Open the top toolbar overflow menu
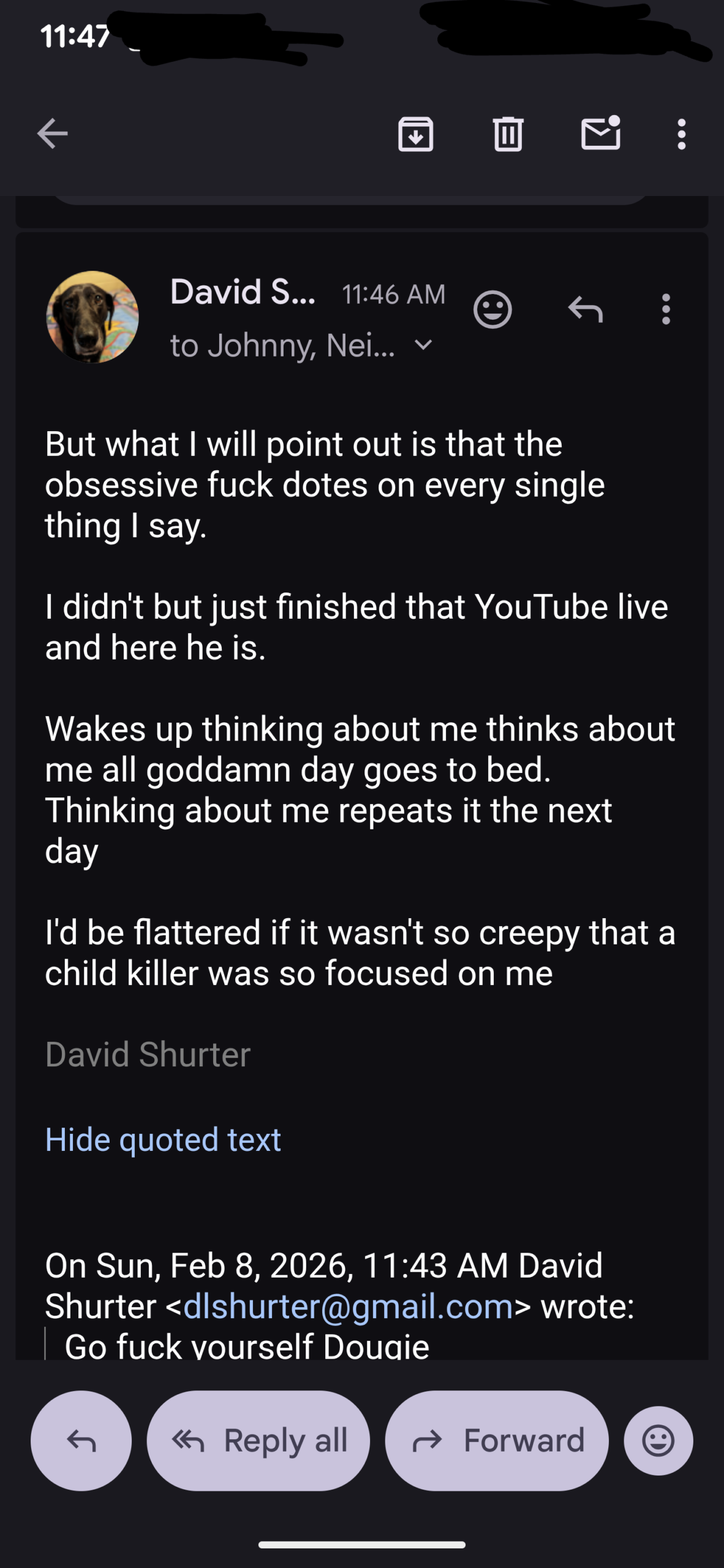This screenshot has width=724, height=1568. (x=681, y=134)
